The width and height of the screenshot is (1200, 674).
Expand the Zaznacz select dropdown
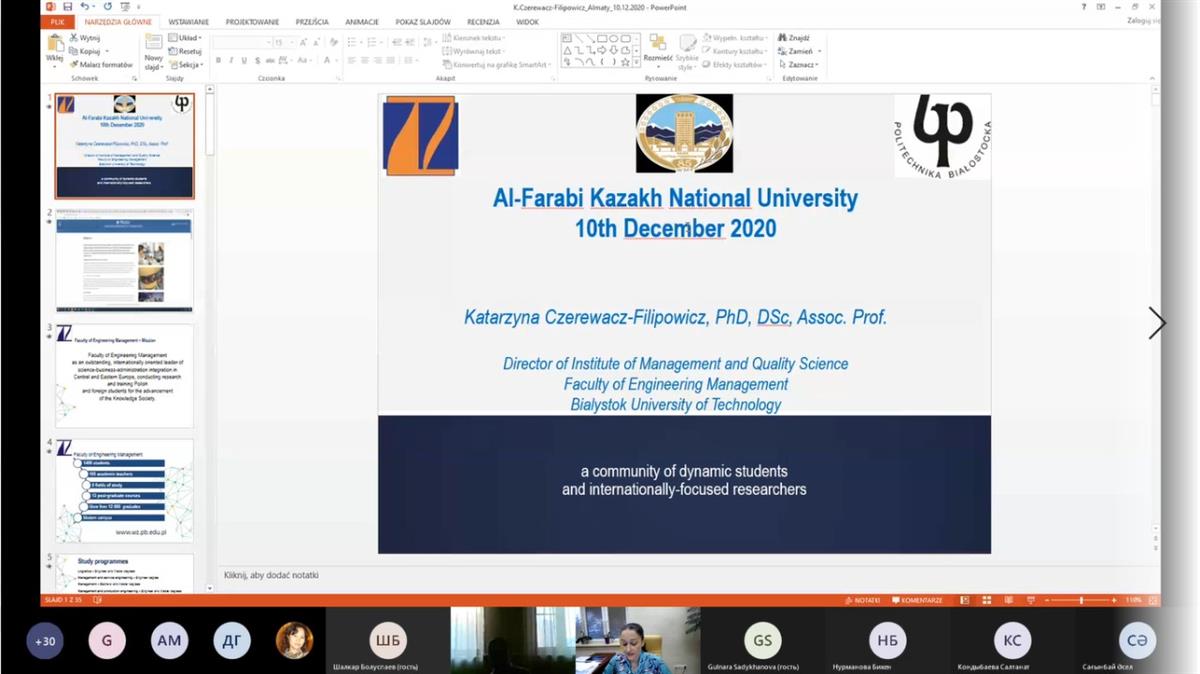coord(800,64)
